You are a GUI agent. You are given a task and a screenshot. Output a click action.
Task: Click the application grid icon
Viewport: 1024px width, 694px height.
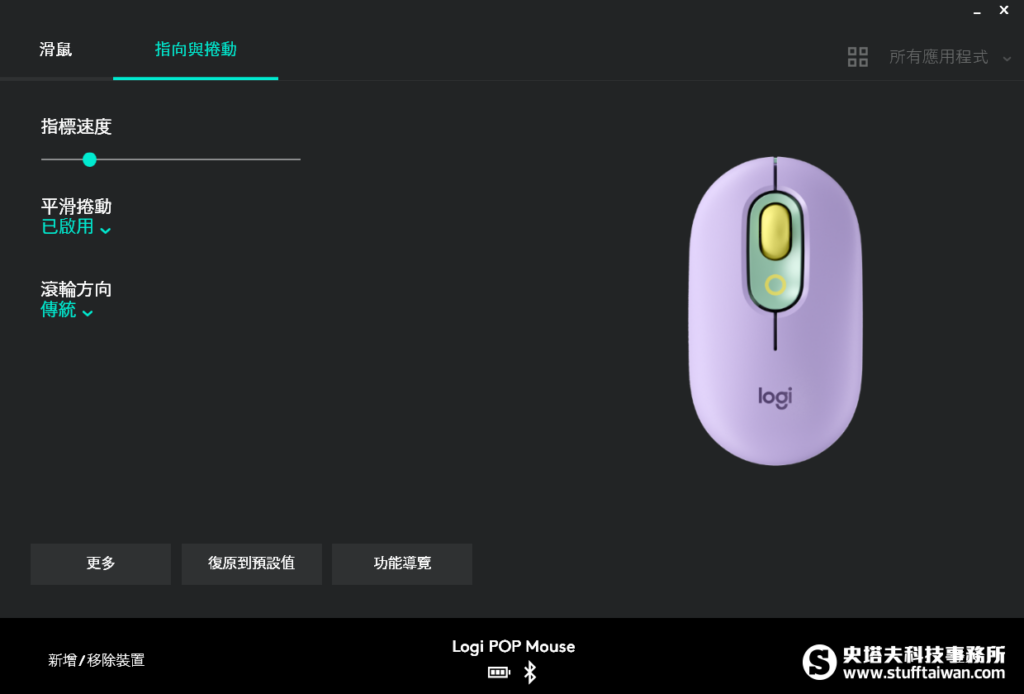coord(857,57)
